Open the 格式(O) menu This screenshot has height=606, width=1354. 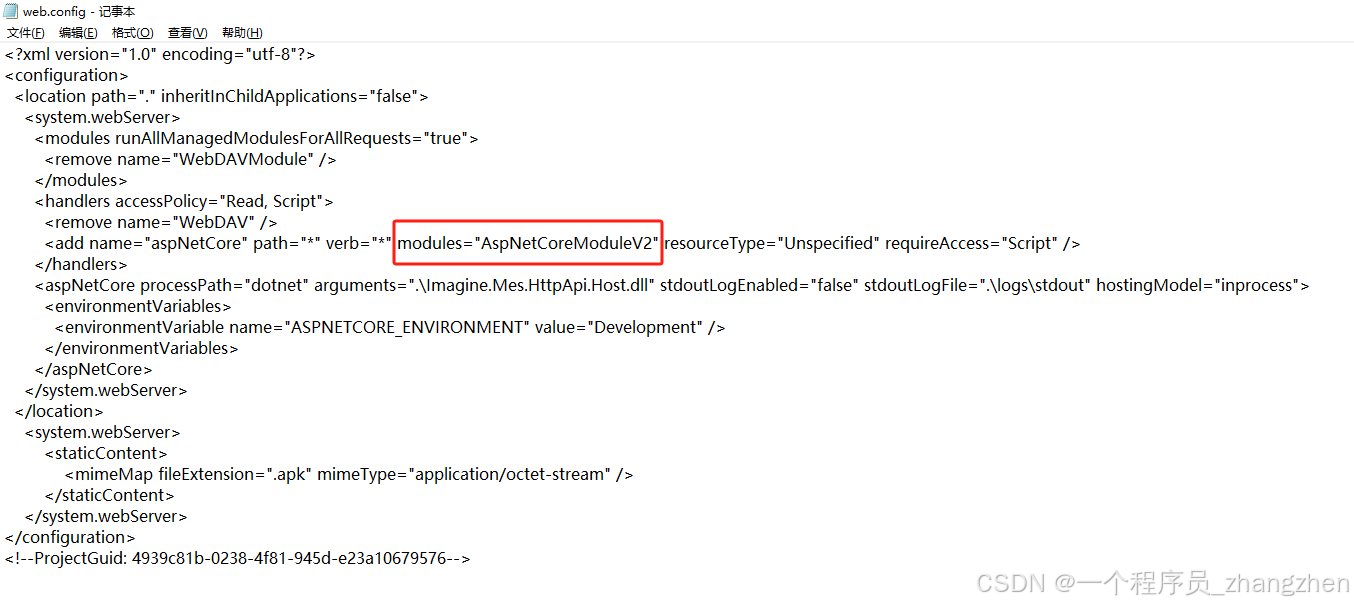131,32
